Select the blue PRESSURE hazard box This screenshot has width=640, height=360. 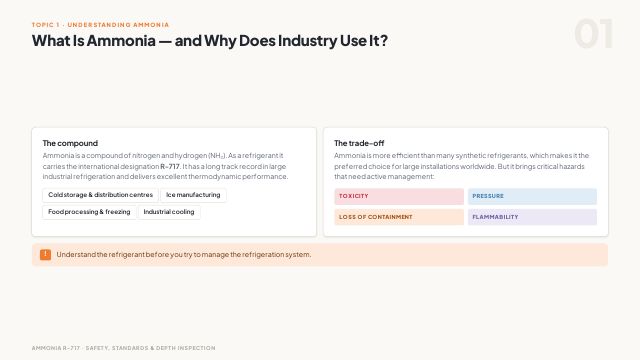click(532, 196)
